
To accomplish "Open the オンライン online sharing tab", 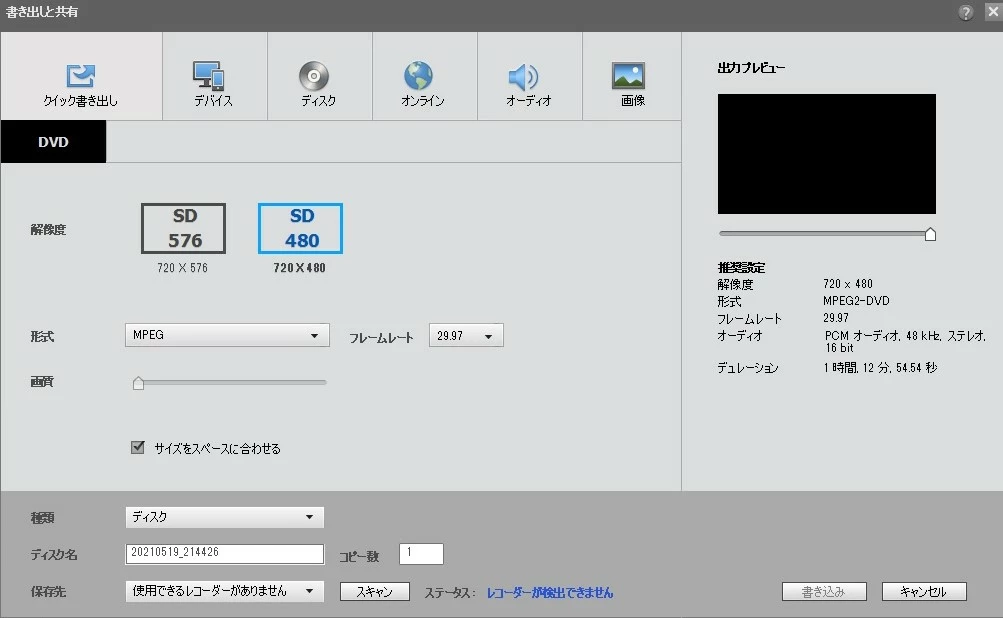I will point(424,76).
